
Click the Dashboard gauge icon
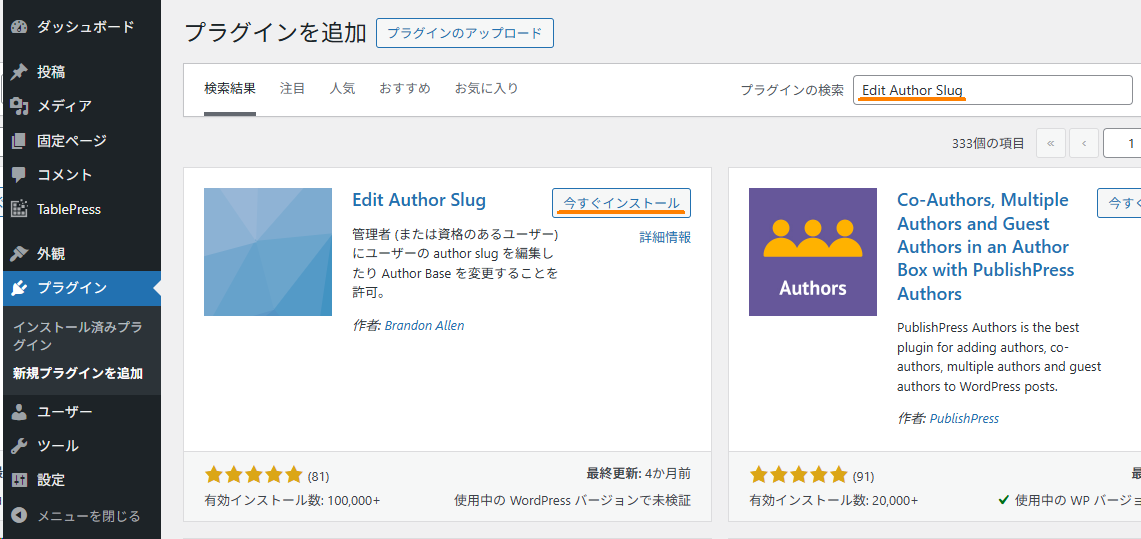[x=20, y=28]
